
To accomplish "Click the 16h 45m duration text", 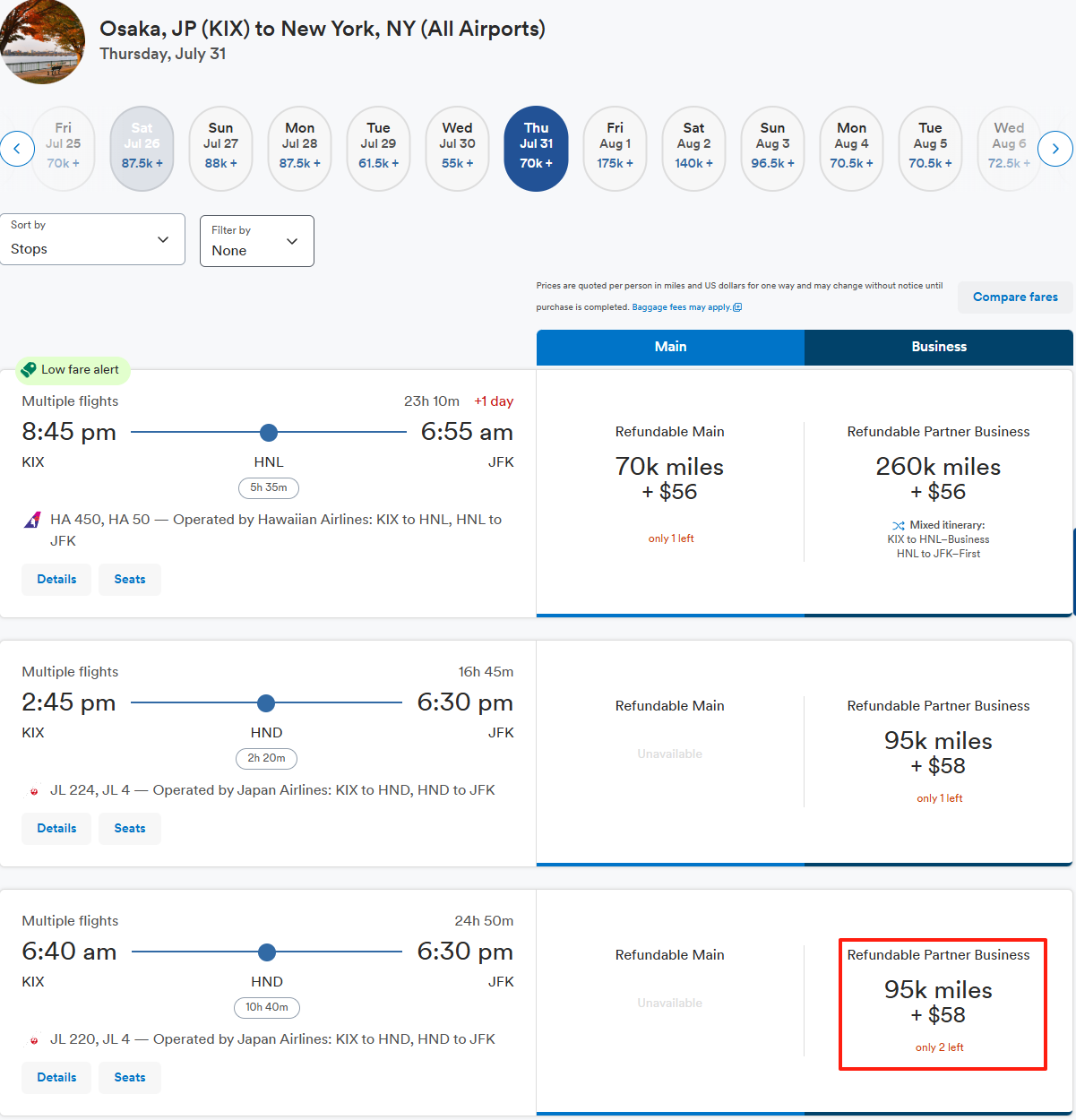I will click(x=486, y=672).
